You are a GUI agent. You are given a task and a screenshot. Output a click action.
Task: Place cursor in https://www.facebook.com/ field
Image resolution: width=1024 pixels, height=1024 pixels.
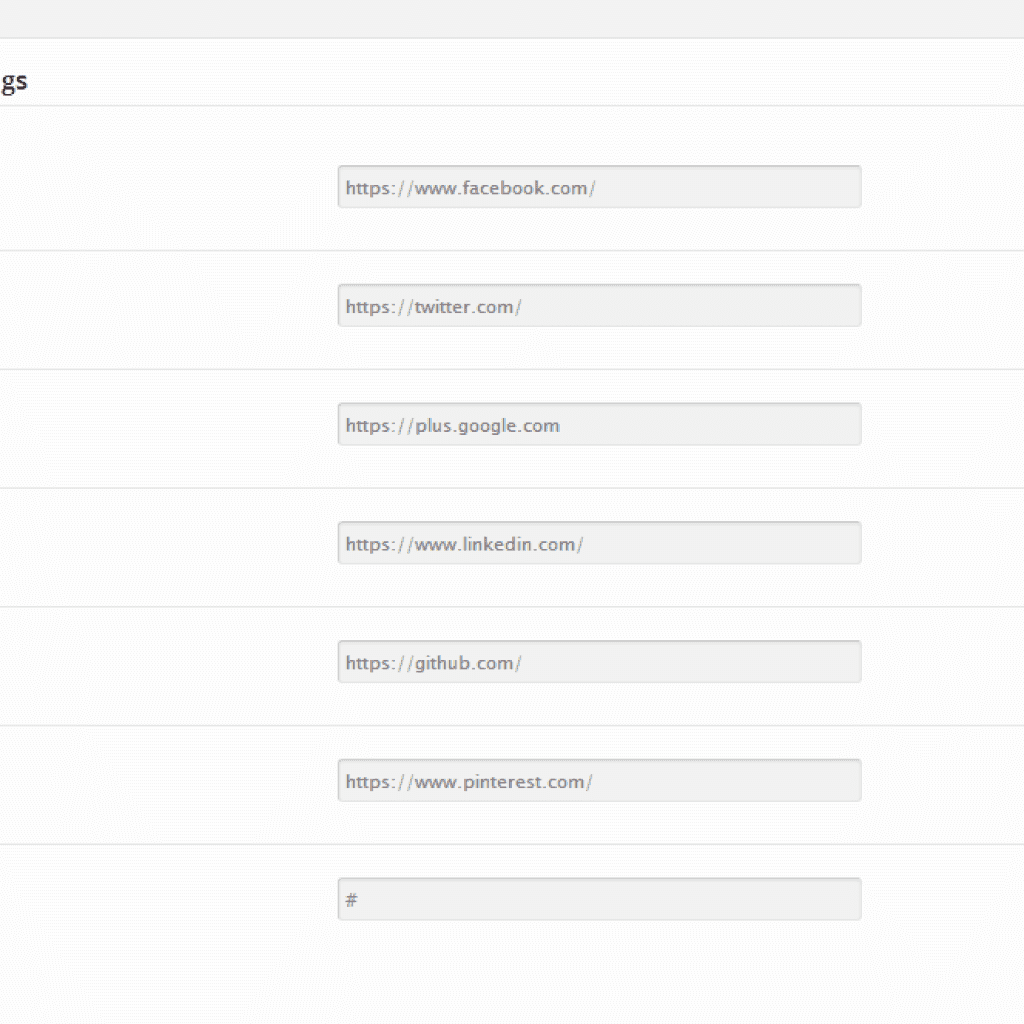pos(600,187)
